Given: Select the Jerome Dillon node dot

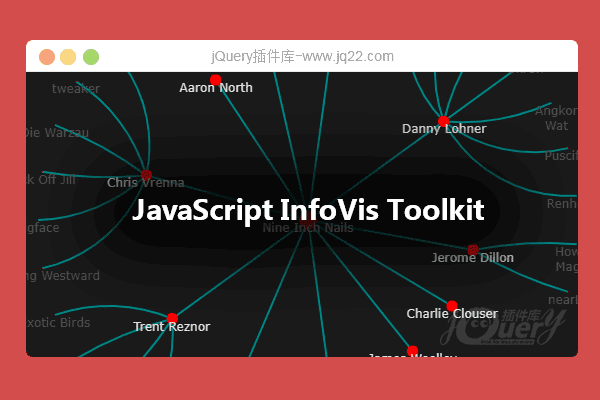Looking at the screenshot, I should tap(473, 250).
